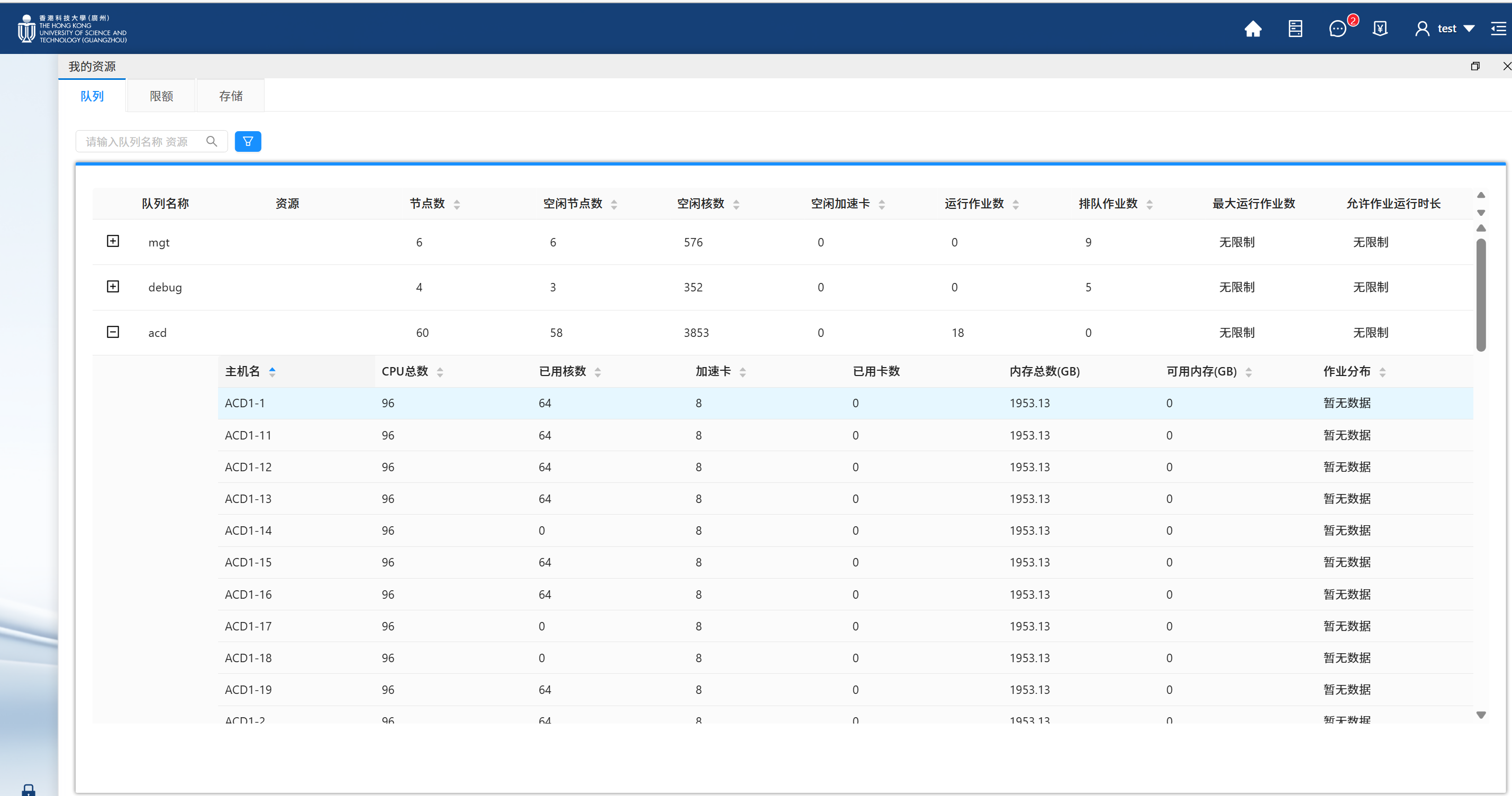1512x796 pixels.
Task: Click the 队列名称 column header
Action: tap(165, 204)
